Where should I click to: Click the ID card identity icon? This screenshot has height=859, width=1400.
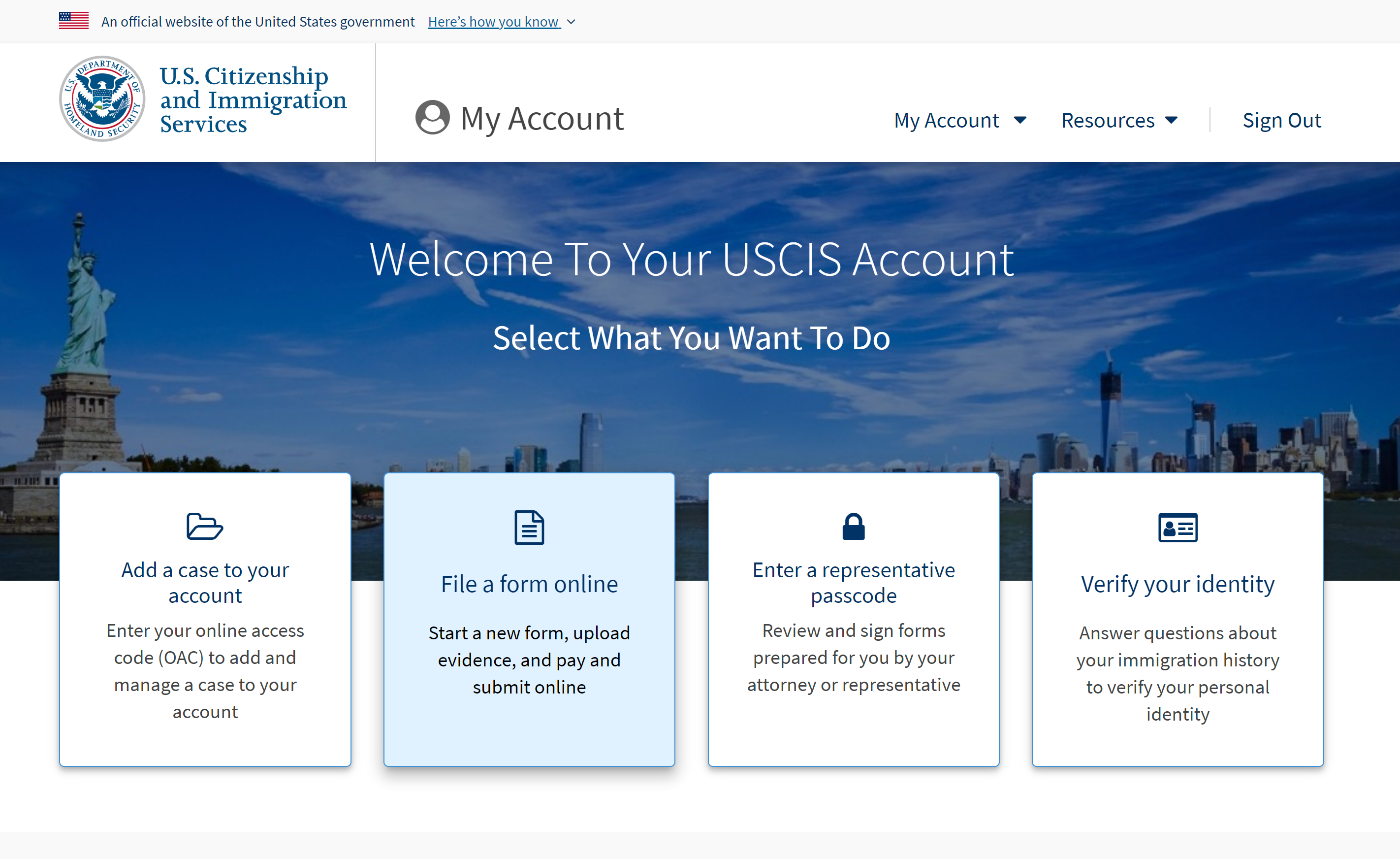[1177, 527]
